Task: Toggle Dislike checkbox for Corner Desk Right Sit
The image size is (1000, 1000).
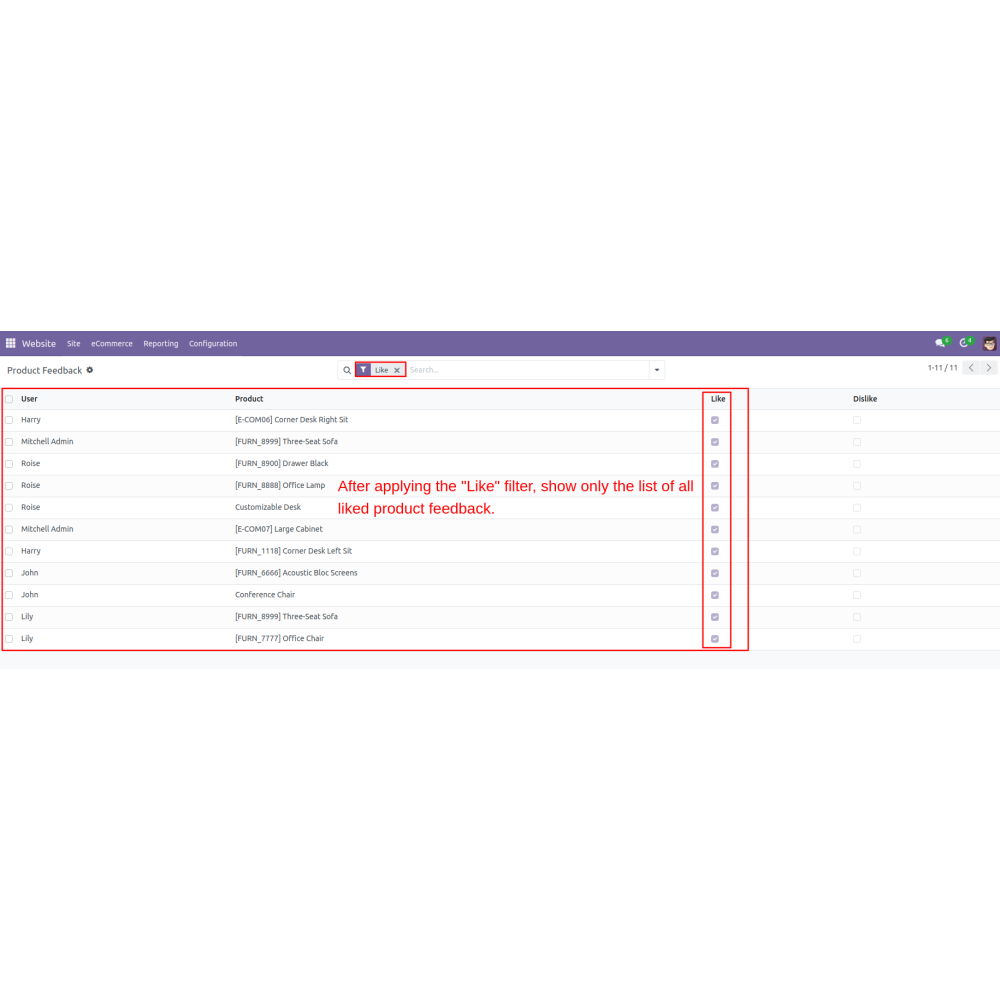Action: pos(857,420)
